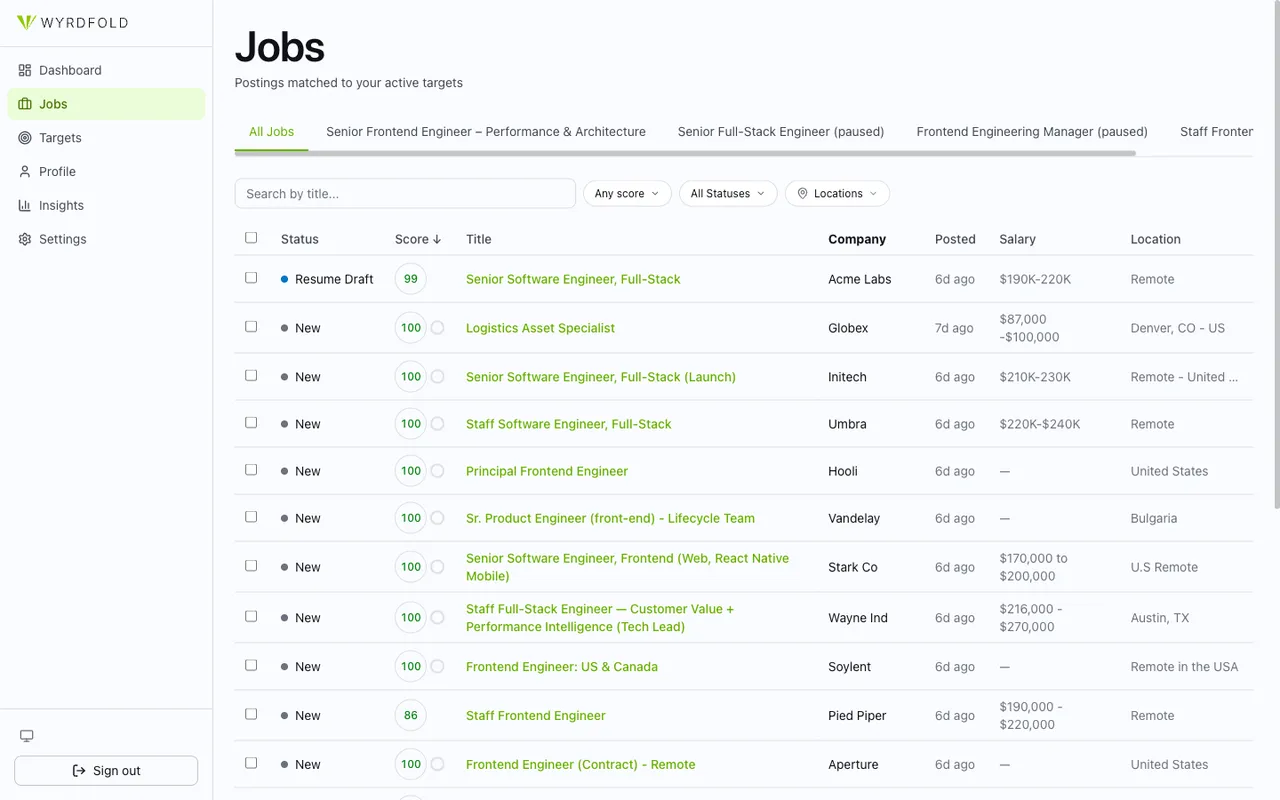Viewport: 1280px width, 800px height.
Task: Click the Bulgaria location cell
Action: (x=1154, y=518)
